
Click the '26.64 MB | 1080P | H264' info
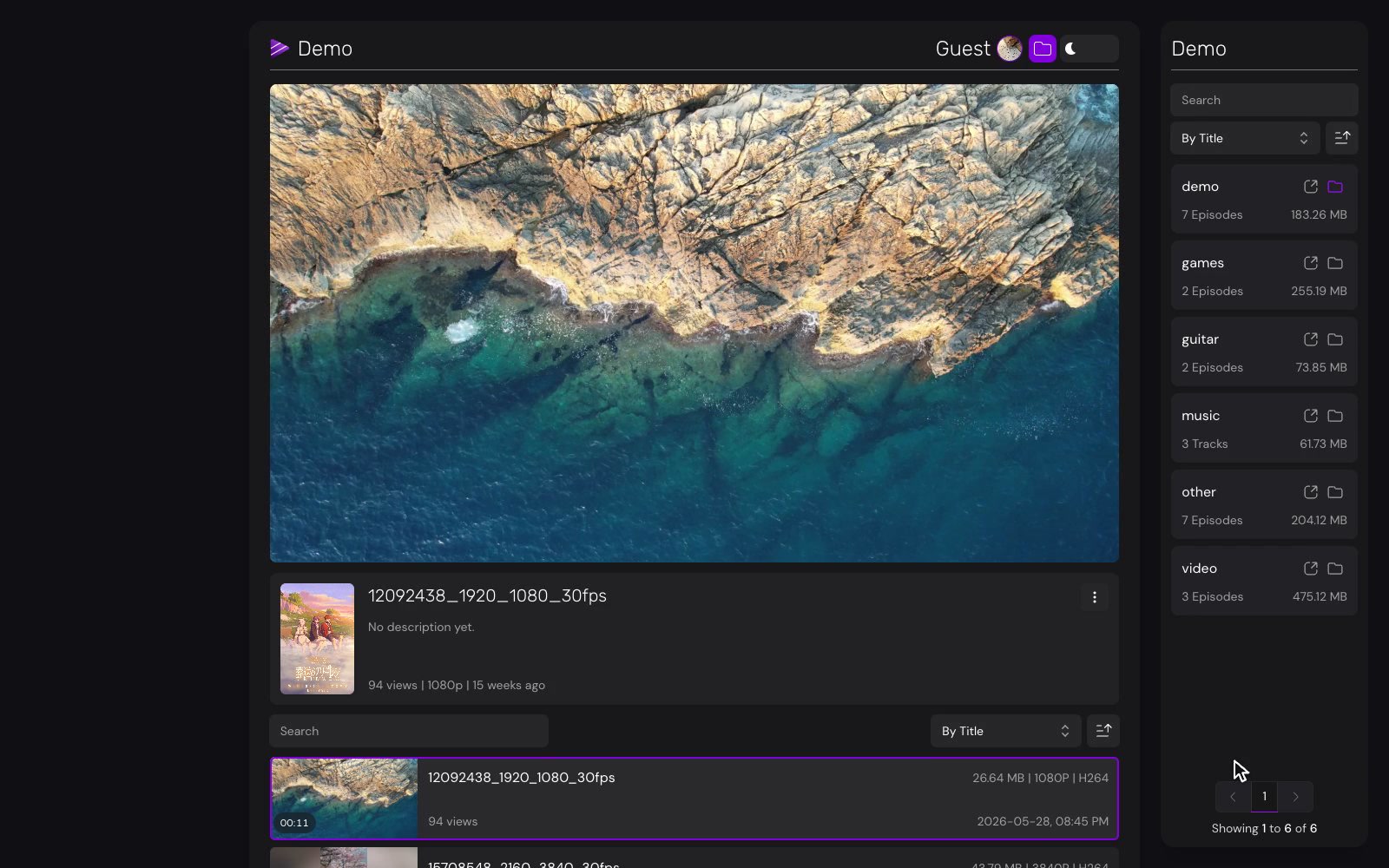(x=1040, y=778)
